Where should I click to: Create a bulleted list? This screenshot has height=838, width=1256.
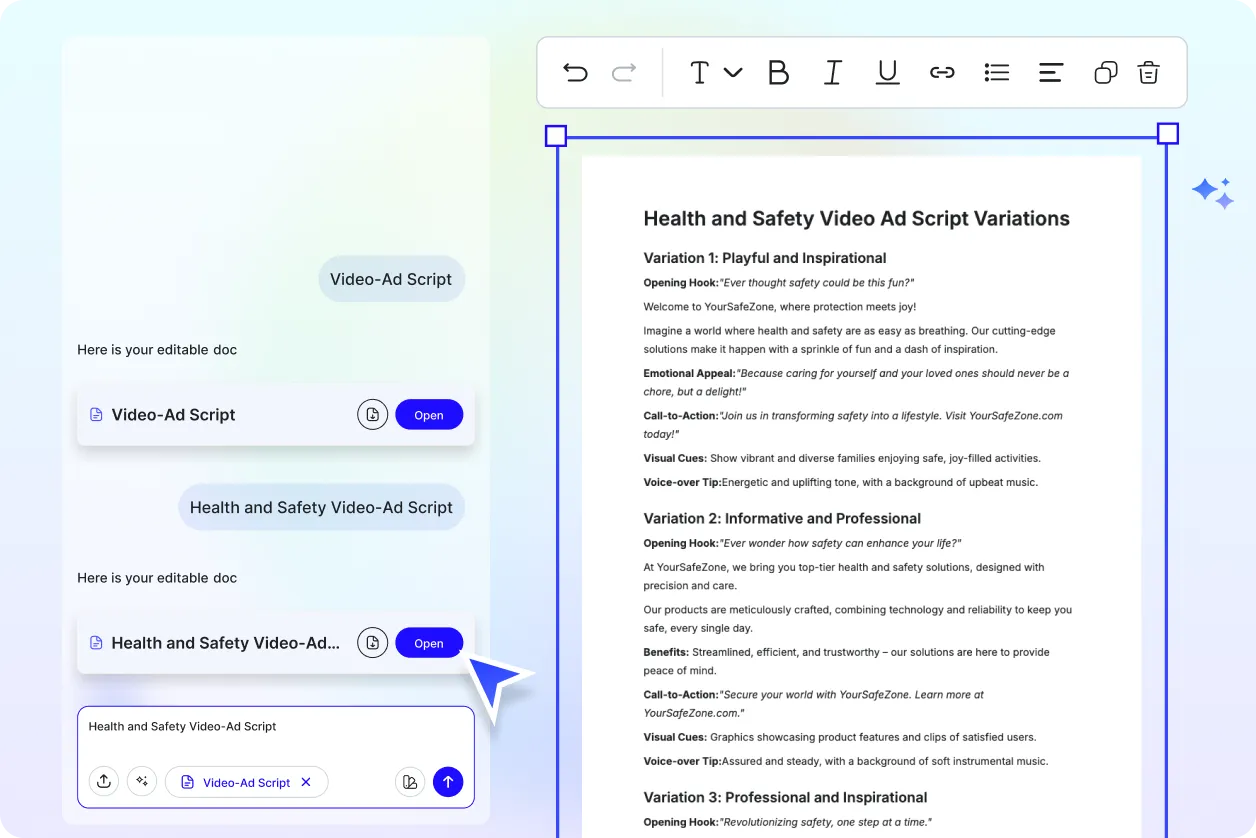(996, 72)
